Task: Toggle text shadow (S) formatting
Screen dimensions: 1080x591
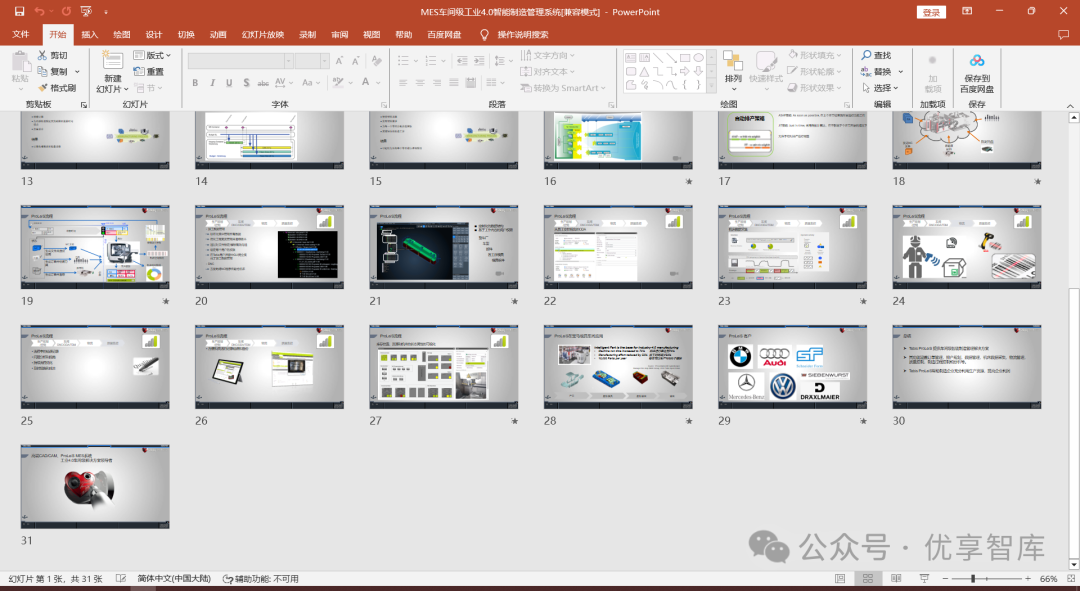Action: coord(246,83)
